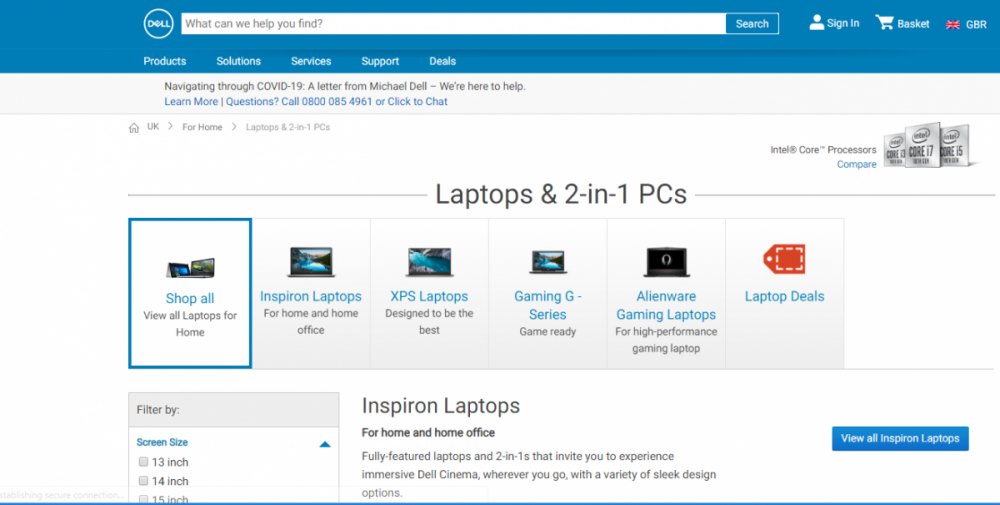Click Questions? Call or Click to Chat link

tap(337, 101)
